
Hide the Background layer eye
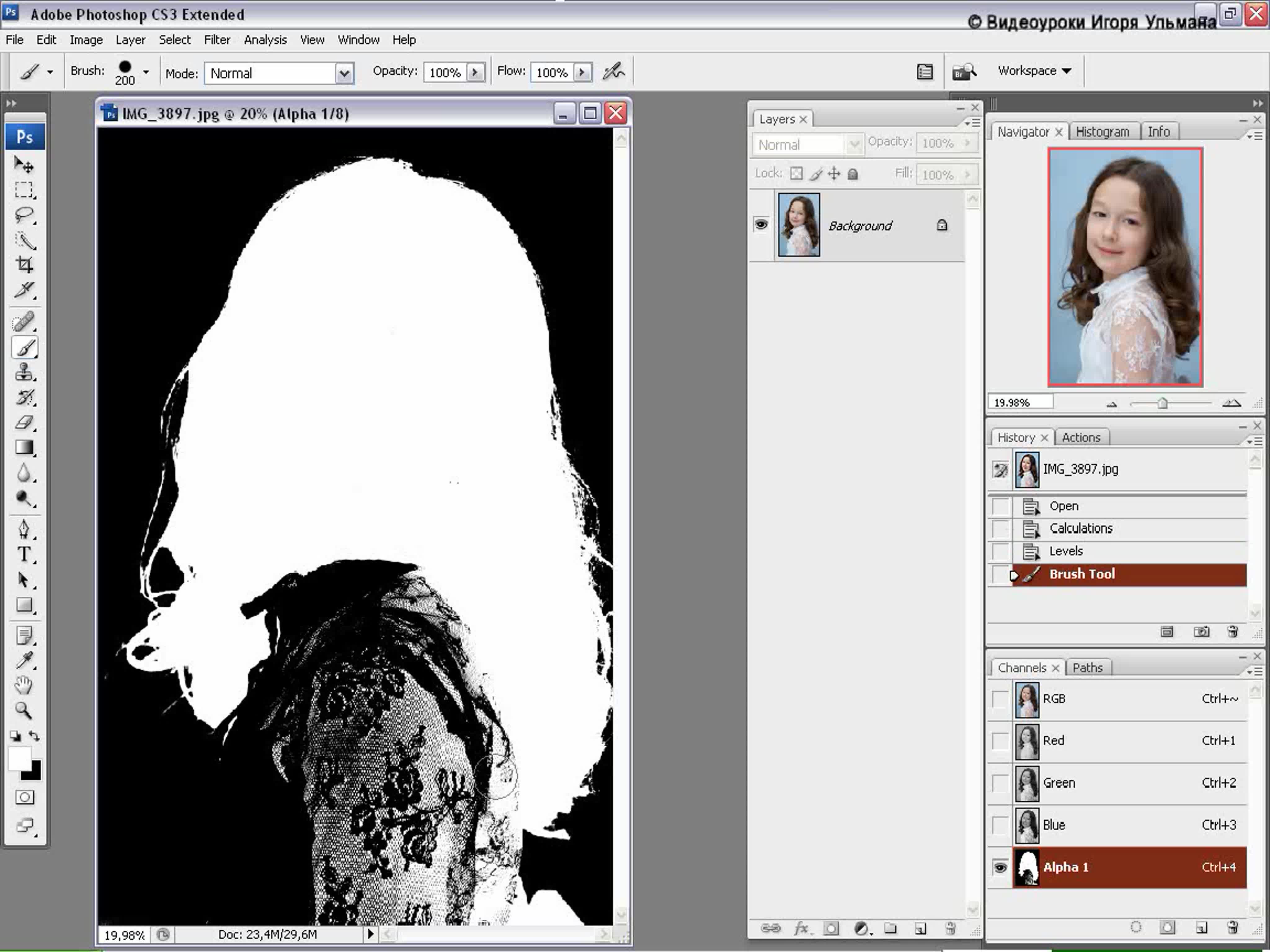coord(761,224)
